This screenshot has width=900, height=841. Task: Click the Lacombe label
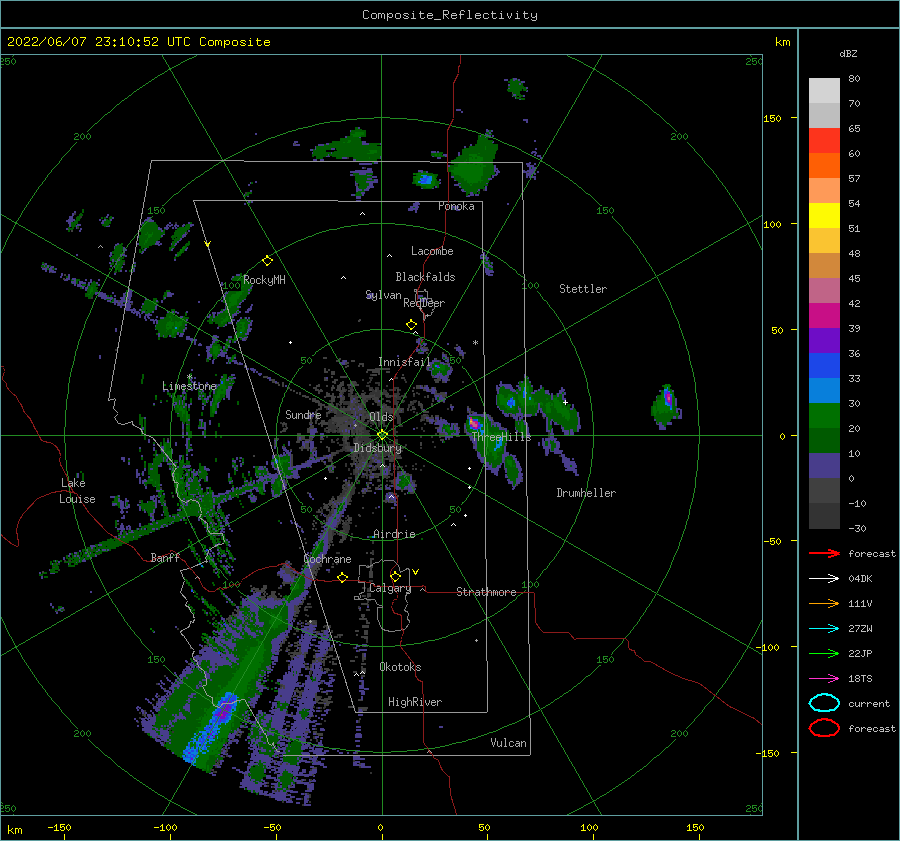[x=432, y=251]
